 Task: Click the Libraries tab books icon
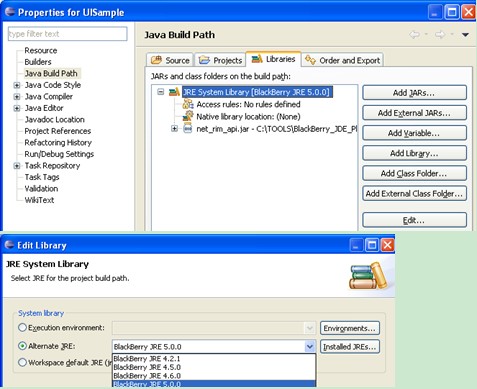257,59
